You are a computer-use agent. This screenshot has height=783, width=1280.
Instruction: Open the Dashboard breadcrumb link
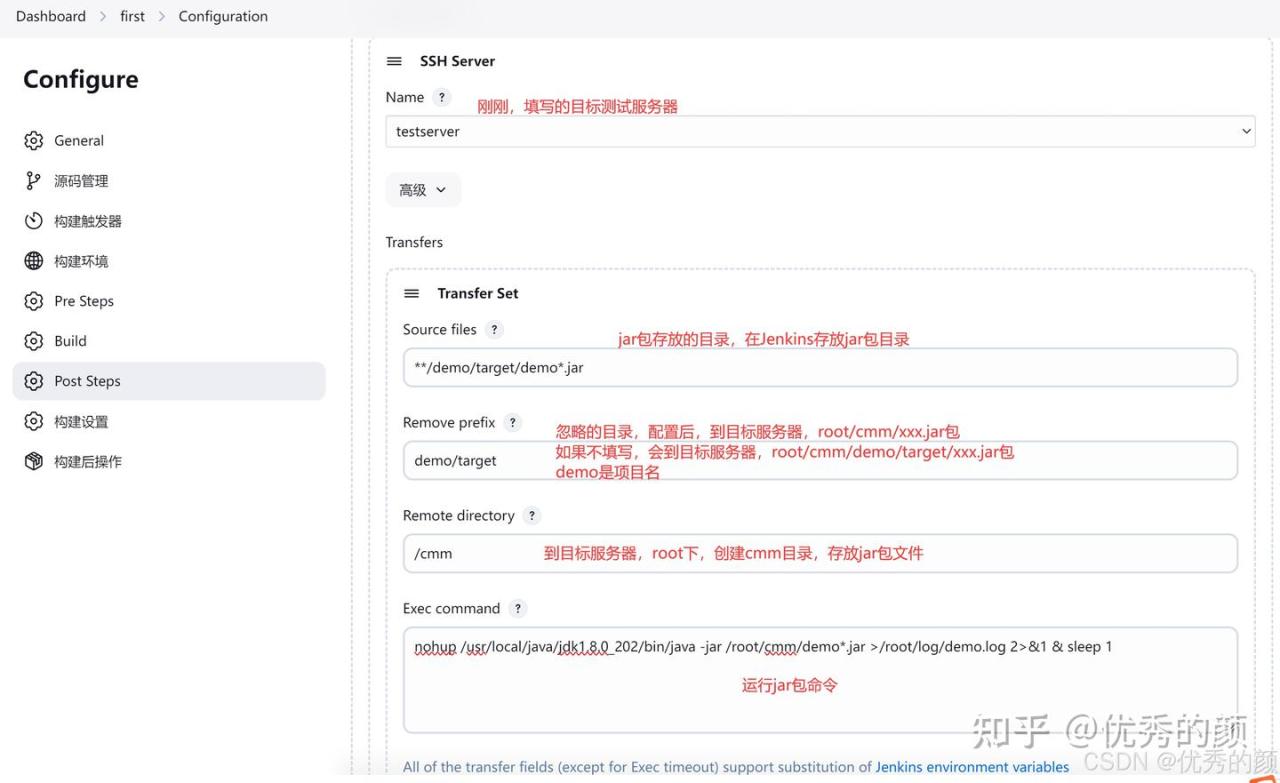tap(51, 16)
